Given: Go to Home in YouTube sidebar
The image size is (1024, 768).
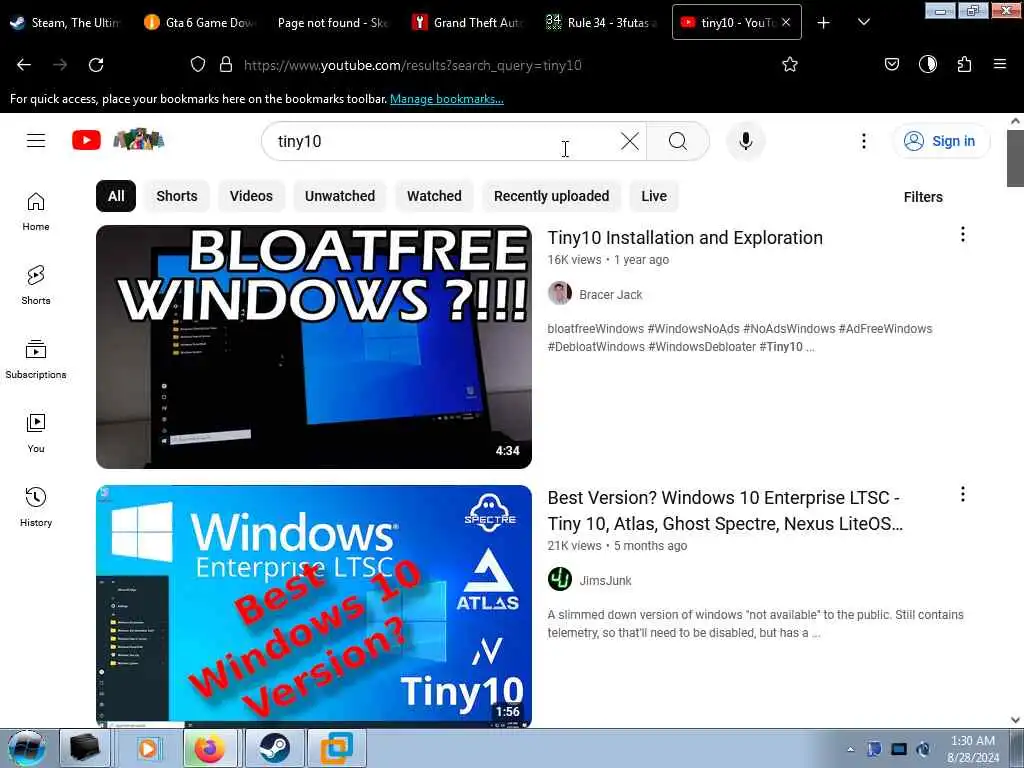Looking at the screenshot, I should pos(36,212).
